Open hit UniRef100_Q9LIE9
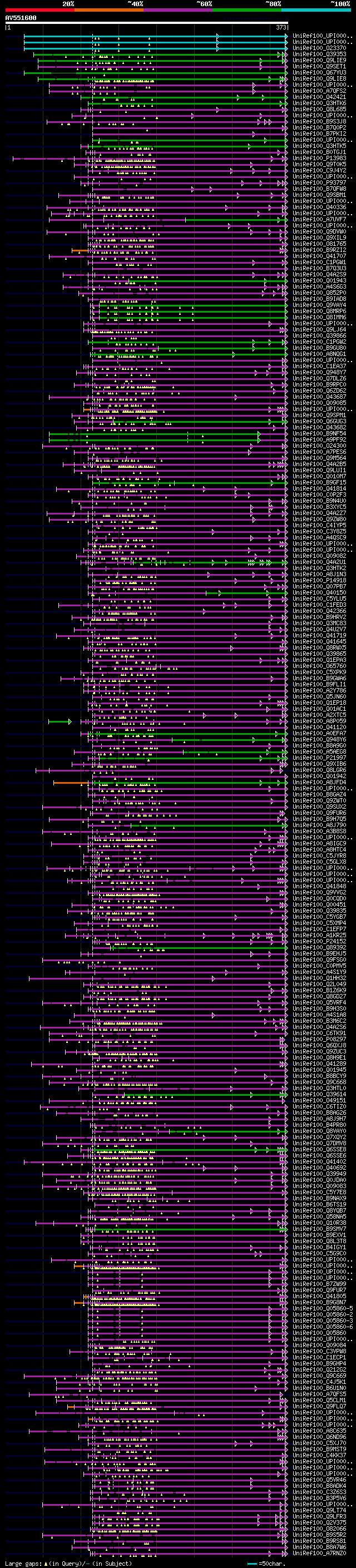 click(319, 60)
